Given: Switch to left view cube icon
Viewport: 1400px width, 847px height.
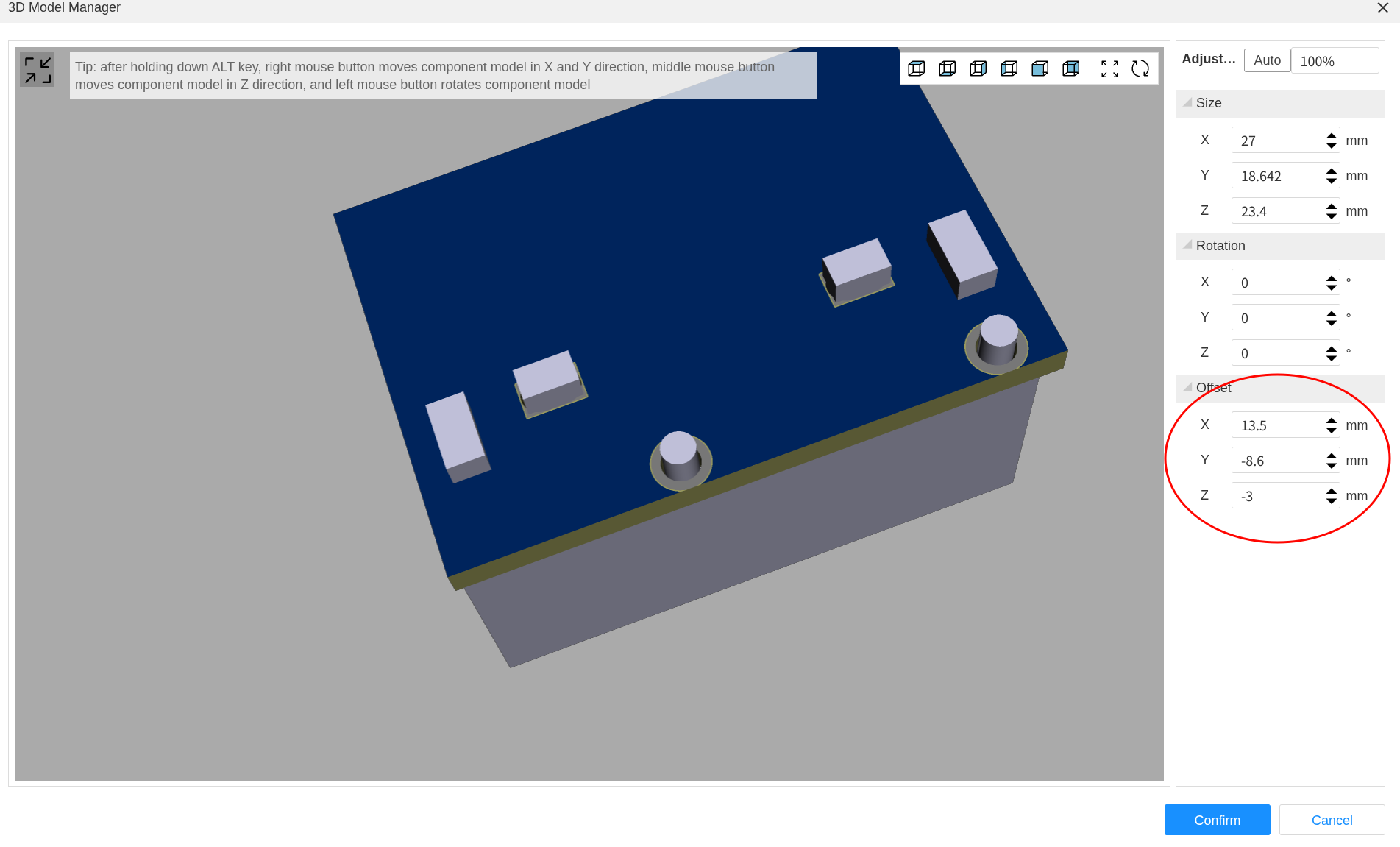Looking at the screenshot, I should (1009, 68).
